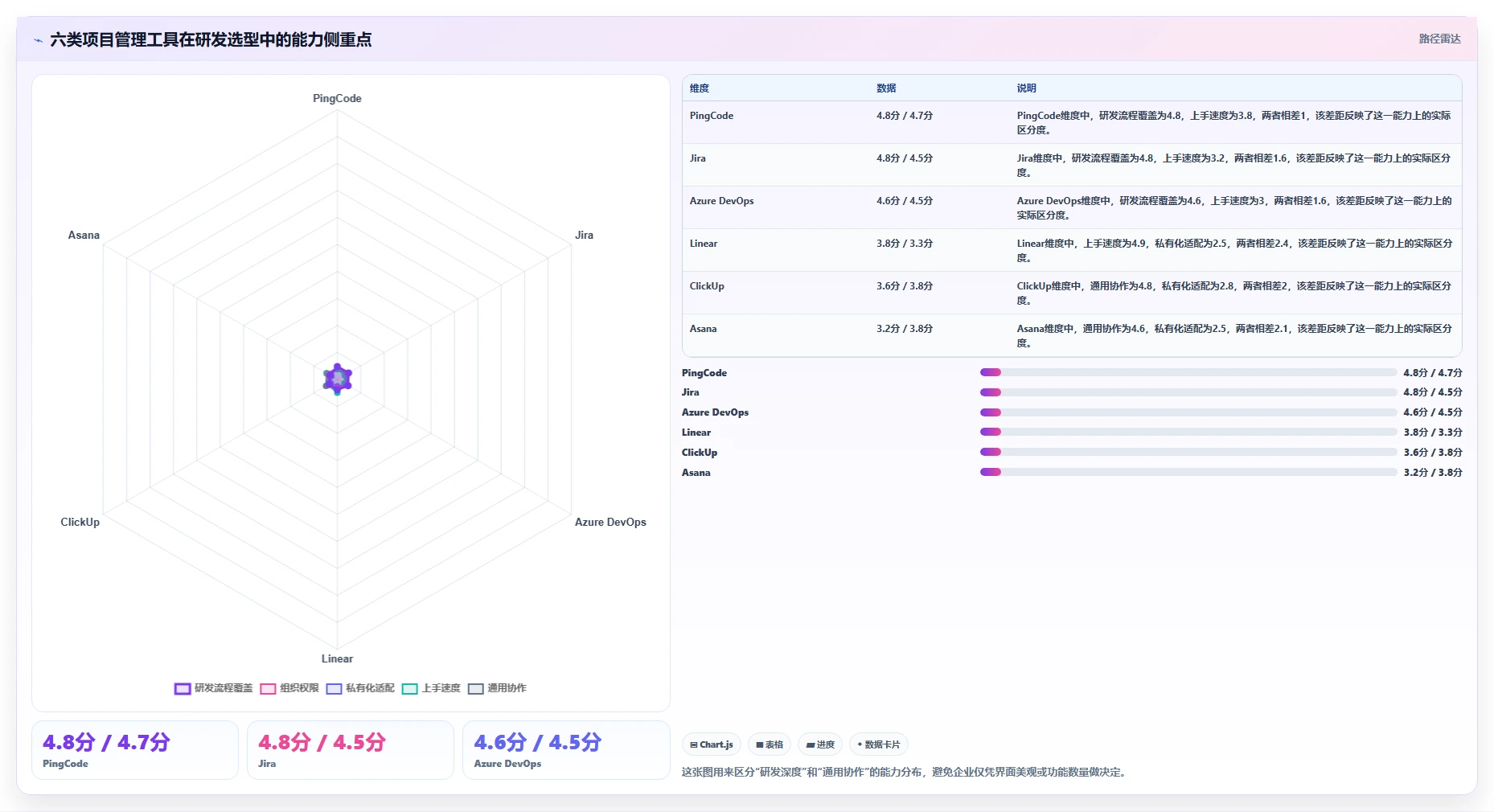
Task: Select the ClickUp progress bar
Action: pyautogui.click(x=1188, y=452)
